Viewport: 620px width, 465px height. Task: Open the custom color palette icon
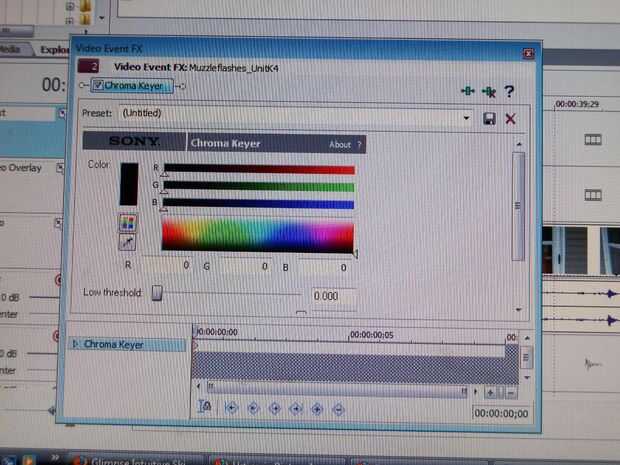tap(128, 223)
